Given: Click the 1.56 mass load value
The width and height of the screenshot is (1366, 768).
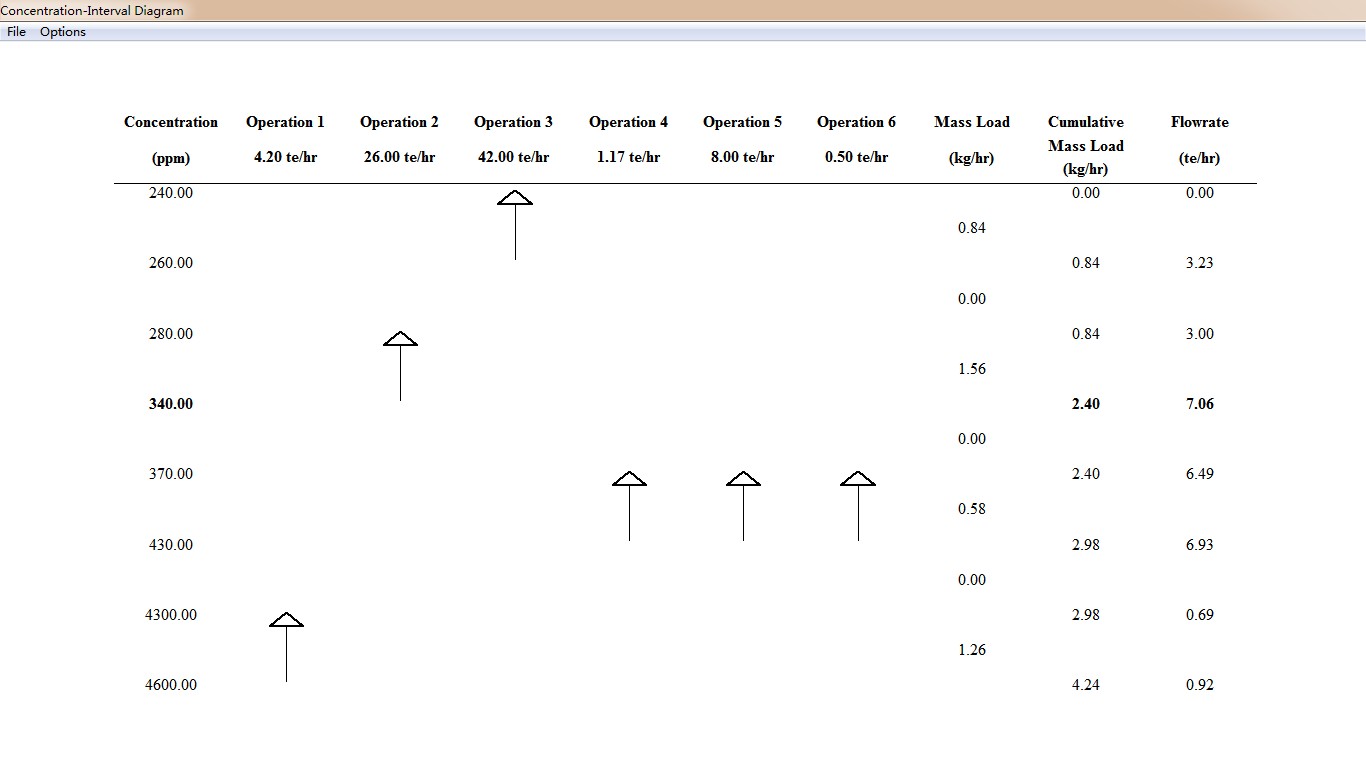Looking at the screenshot, I should (972, 369).
